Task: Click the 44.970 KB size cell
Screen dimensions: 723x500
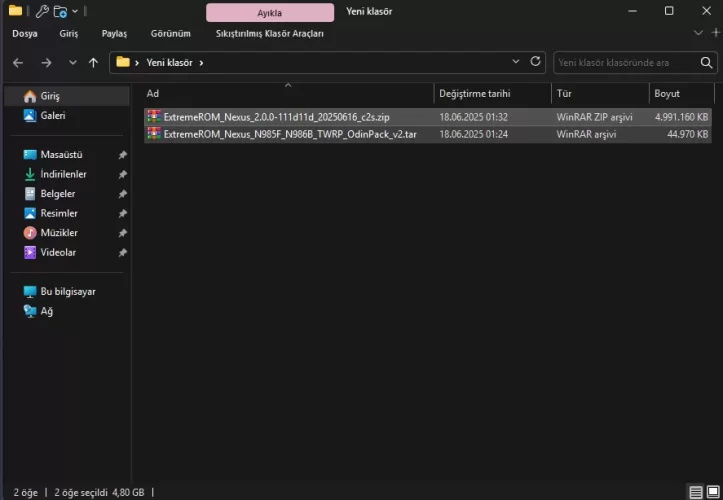Action: pos(687,134)
